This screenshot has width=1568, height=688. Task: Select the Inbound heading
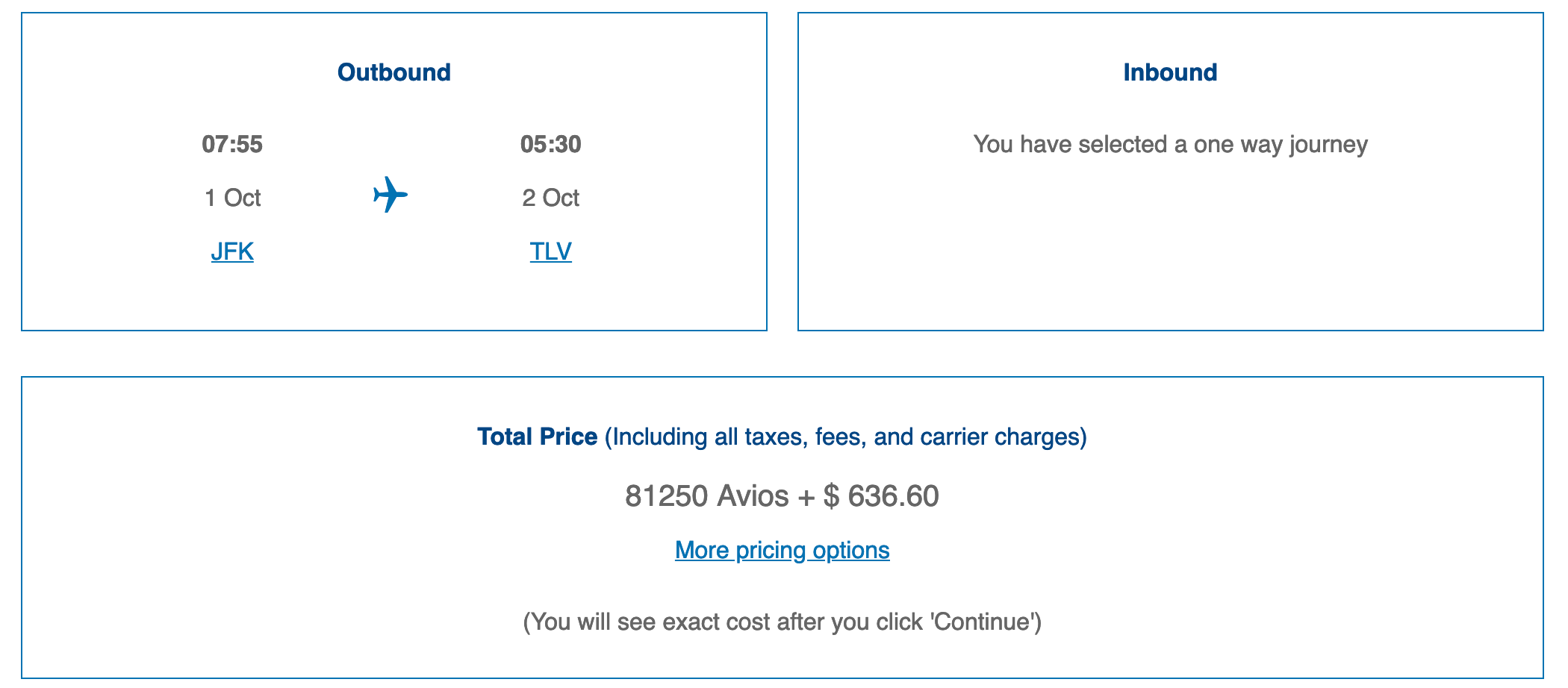click(x=1170, y=72)
